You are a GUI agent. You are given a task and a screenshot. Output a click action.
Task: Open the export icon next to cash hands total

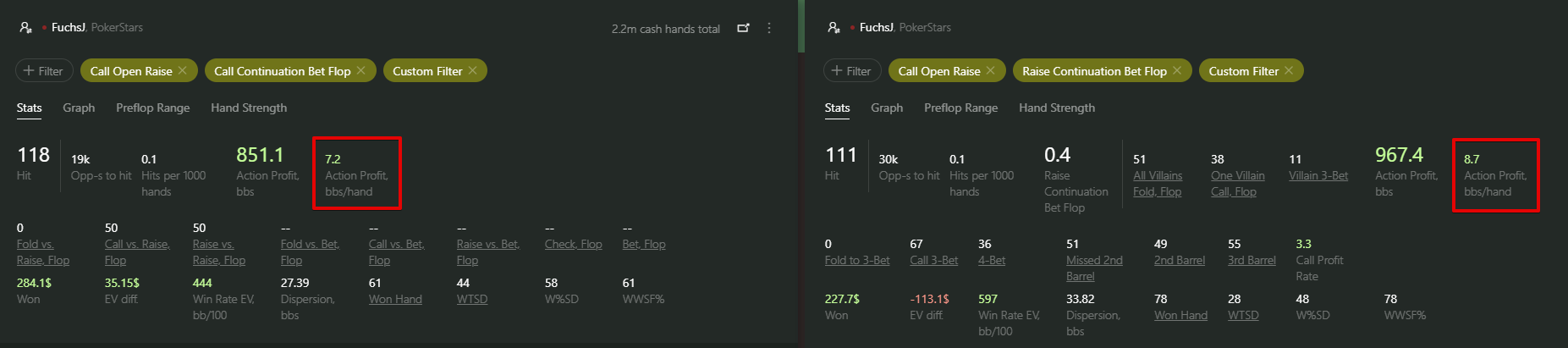pos(743,28)
